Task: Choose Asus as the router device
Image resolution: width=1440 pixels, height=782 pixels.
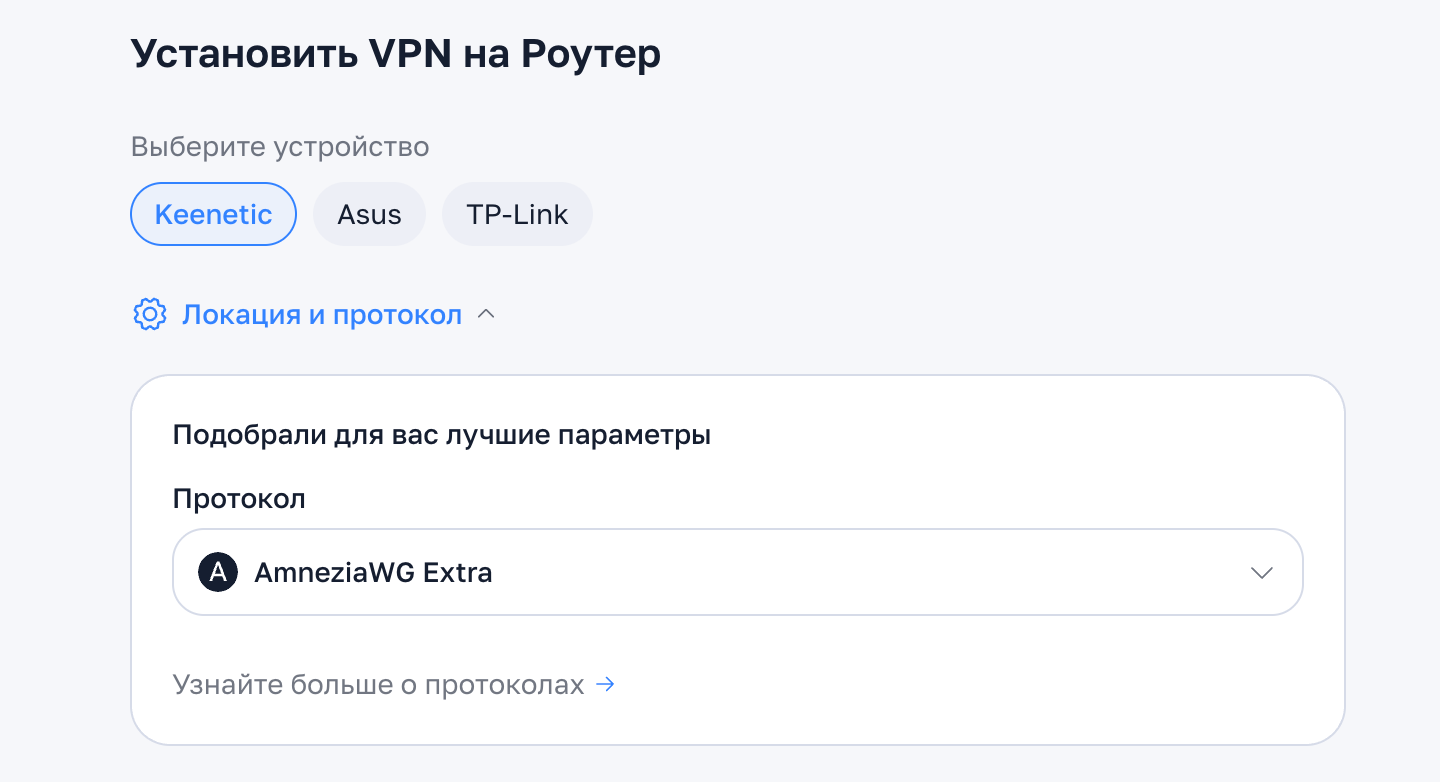Action: click(370, 214)
